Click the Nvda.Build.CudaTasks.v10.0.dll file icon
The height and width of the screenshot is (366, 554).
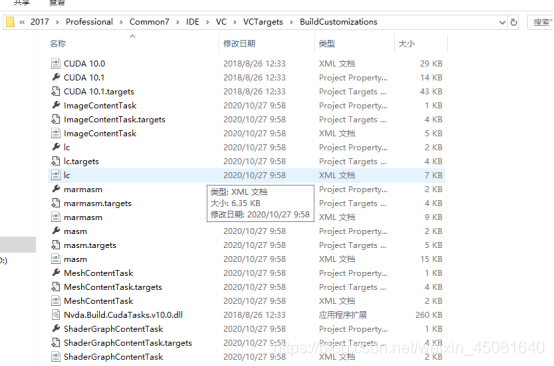(55, 314)
